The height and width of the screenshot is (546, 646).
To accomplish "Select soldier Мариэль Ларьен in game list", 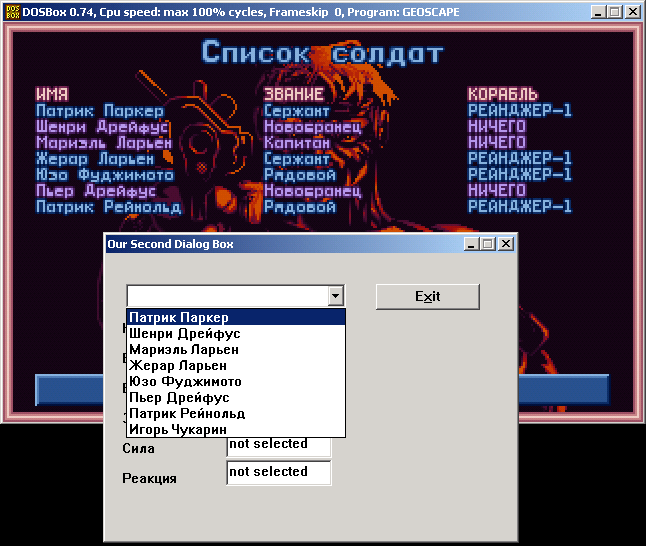I will [104, 143].
